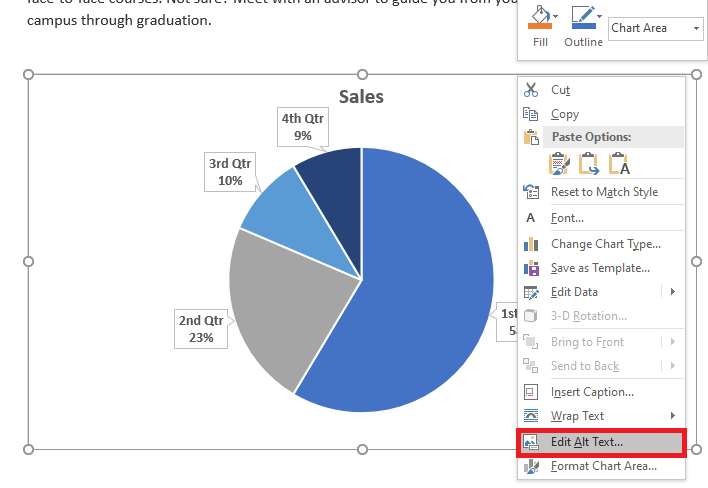
Task: Select the Sales chart title
Action: point(361,97)
